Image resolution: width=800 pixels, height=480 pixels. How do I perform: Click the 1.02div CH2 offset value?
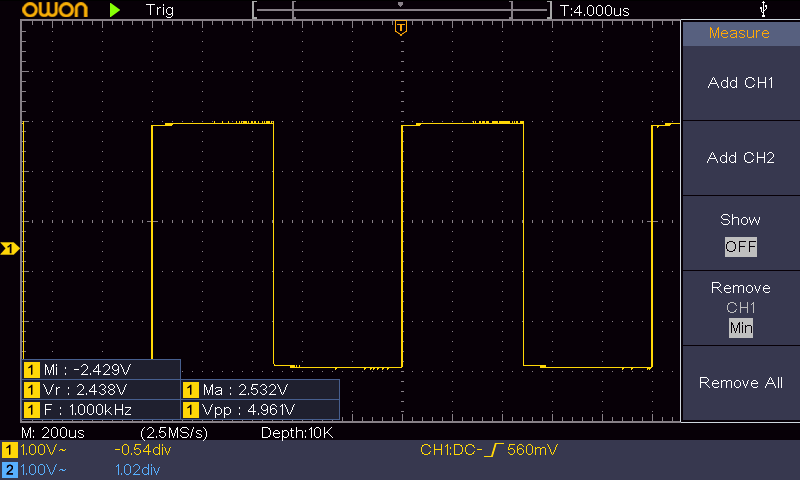137,470
